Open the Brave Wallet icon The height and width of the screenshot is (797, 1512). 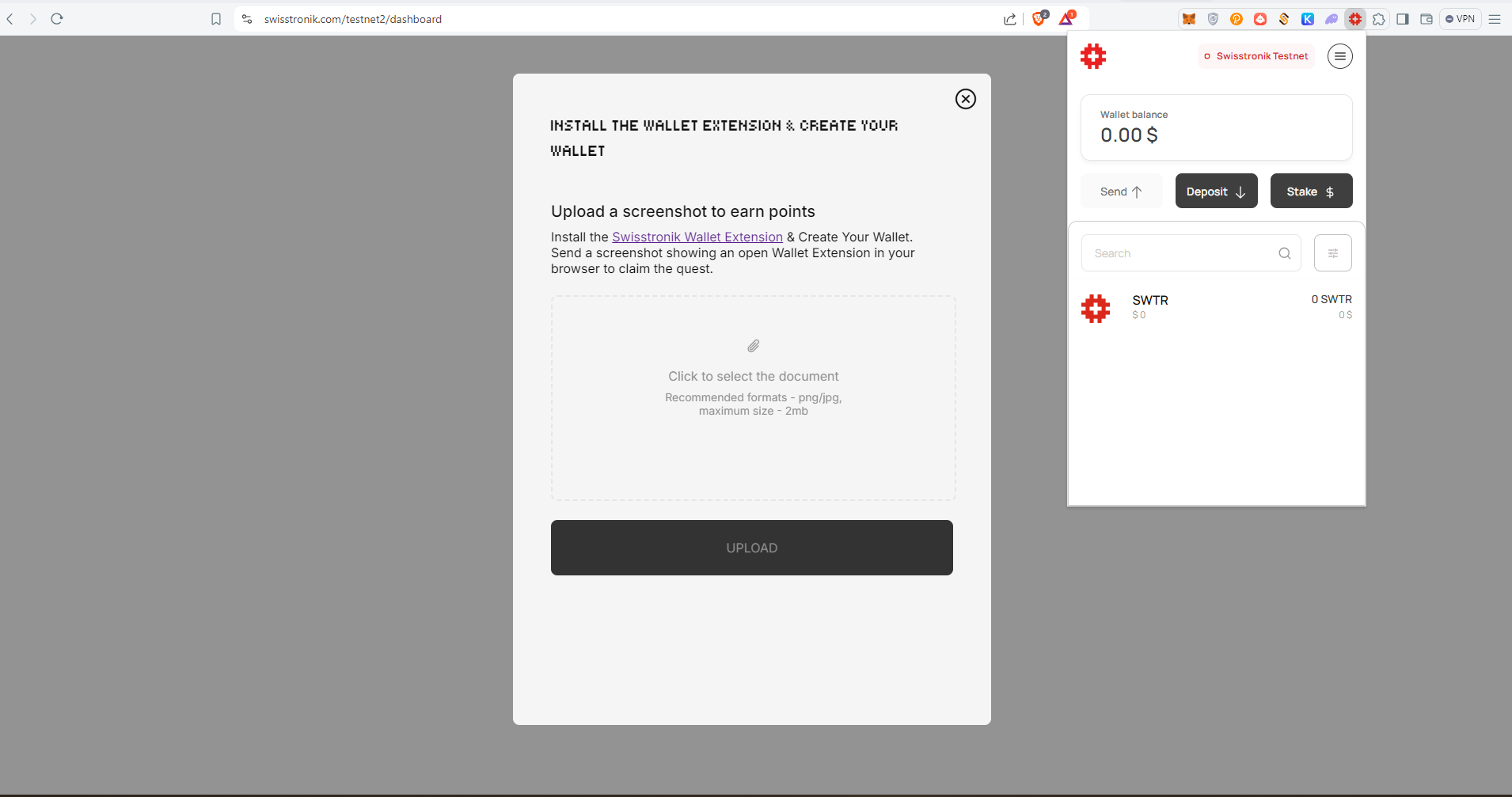tap(1427, 19)
